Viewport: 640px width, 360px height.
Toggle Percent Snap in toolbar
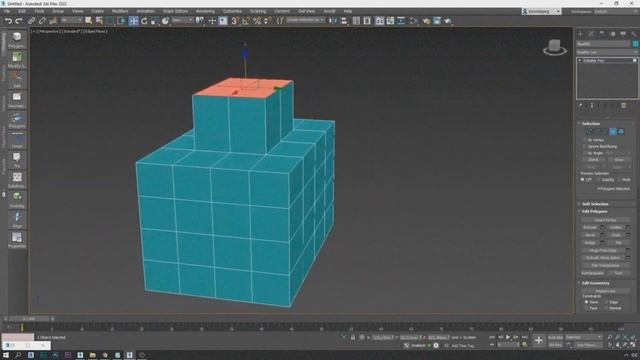[257, 20]
